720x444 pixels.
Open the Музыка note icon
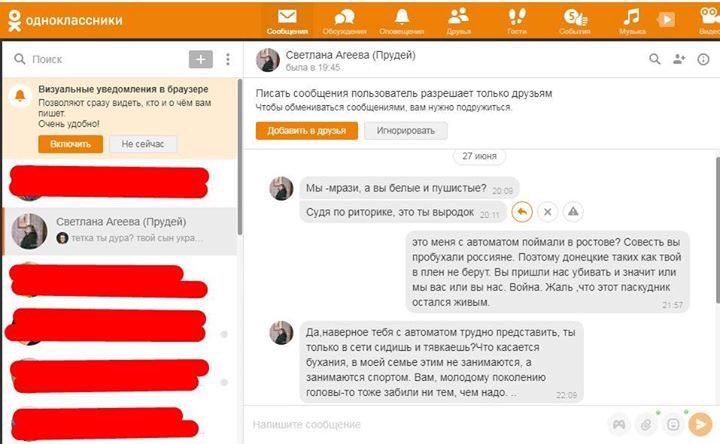[631, 20]
